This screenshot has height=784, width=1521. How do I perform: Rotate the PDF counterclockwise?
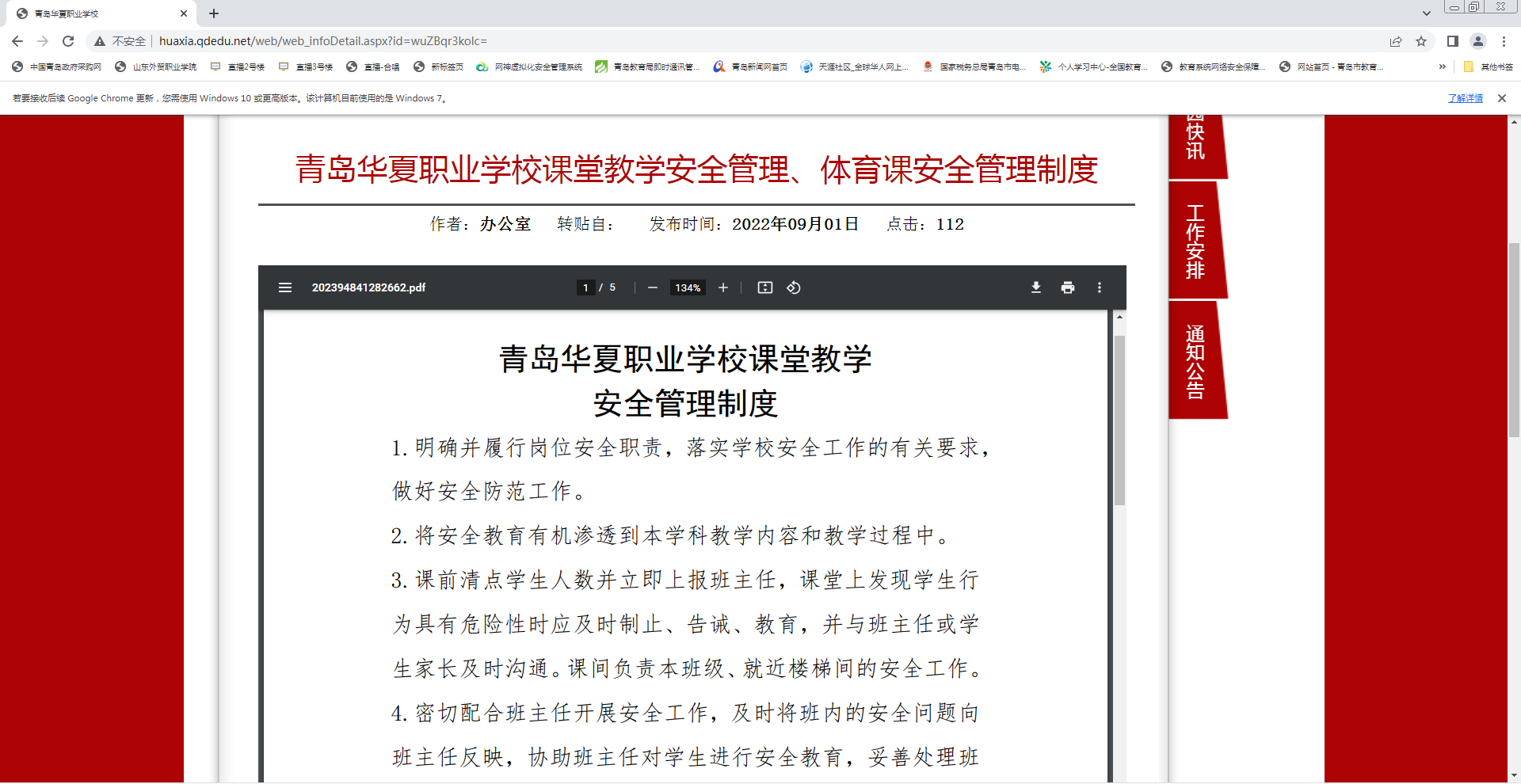point(793,287)
